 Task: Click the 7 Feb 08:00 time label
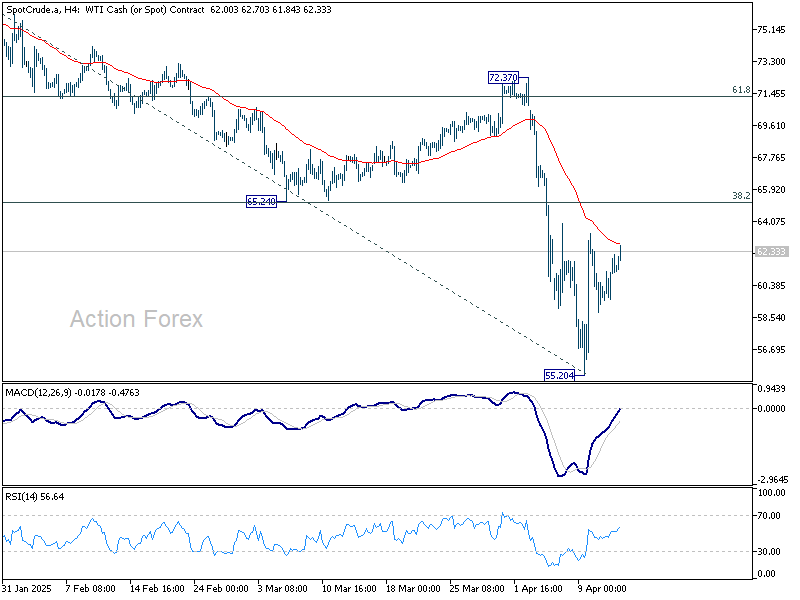coord(91,588)
